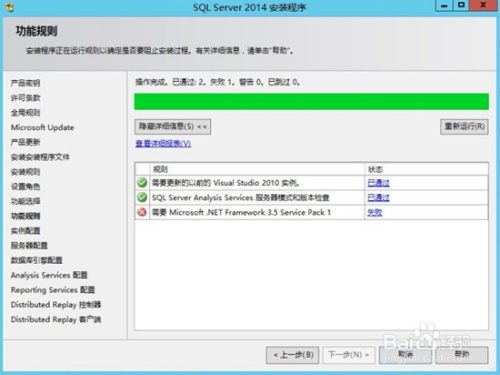Open the 查看详细报表(V) link

tap(163, 144)
